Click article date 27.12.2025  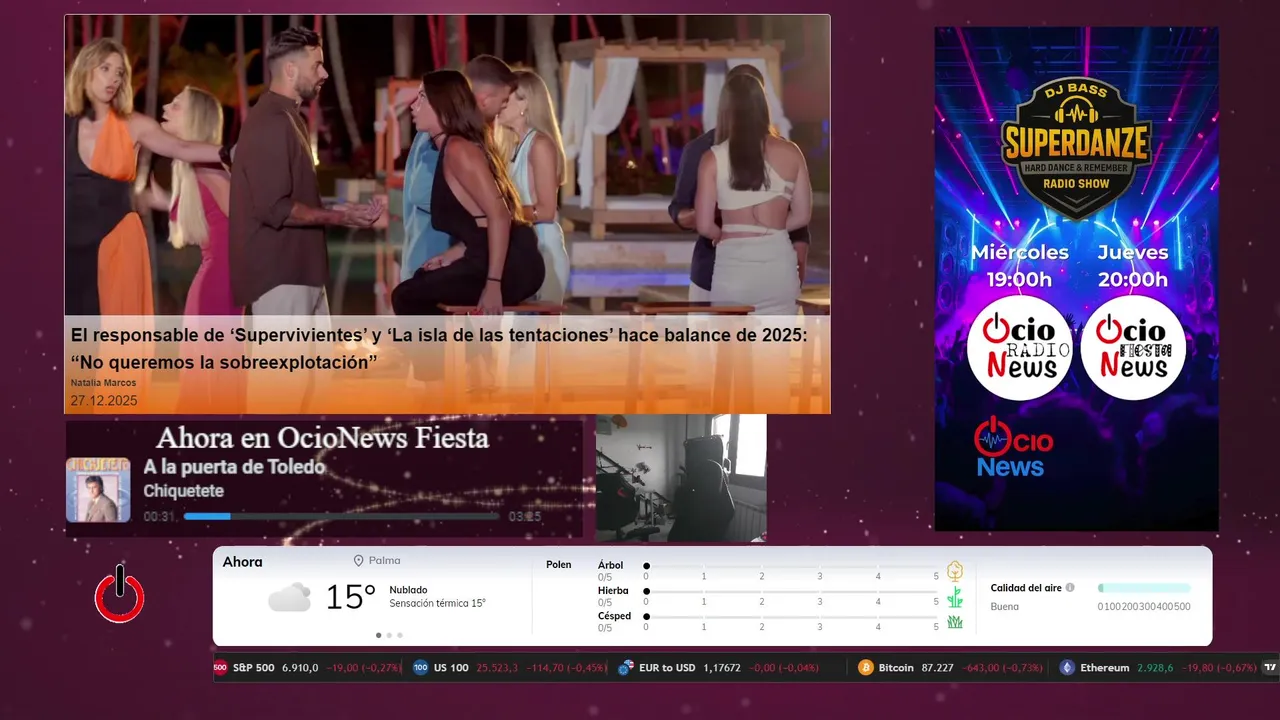[x=104, y=401]
